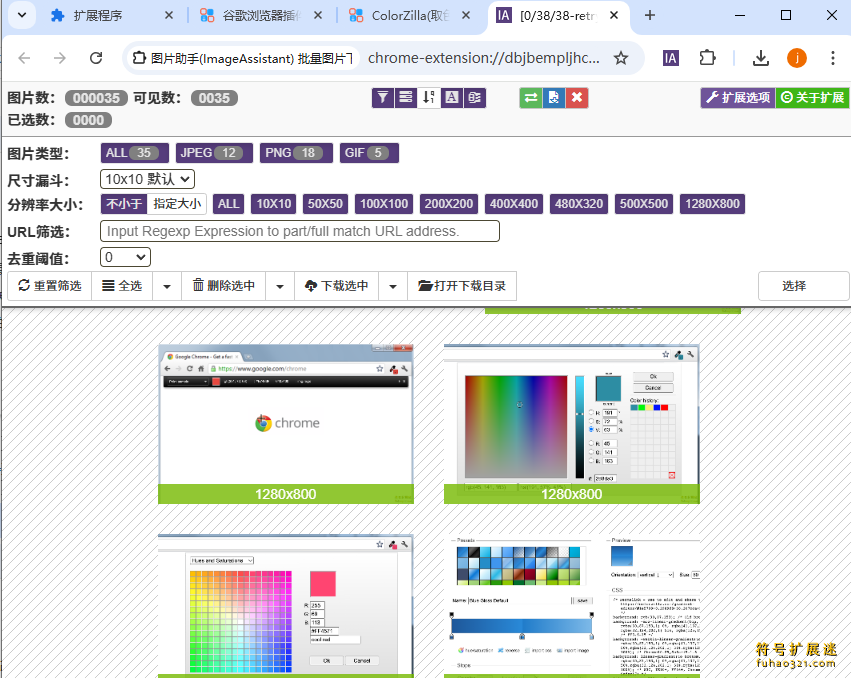The image size is (851, 678).
Task: Reload the page
Action: 96,58
